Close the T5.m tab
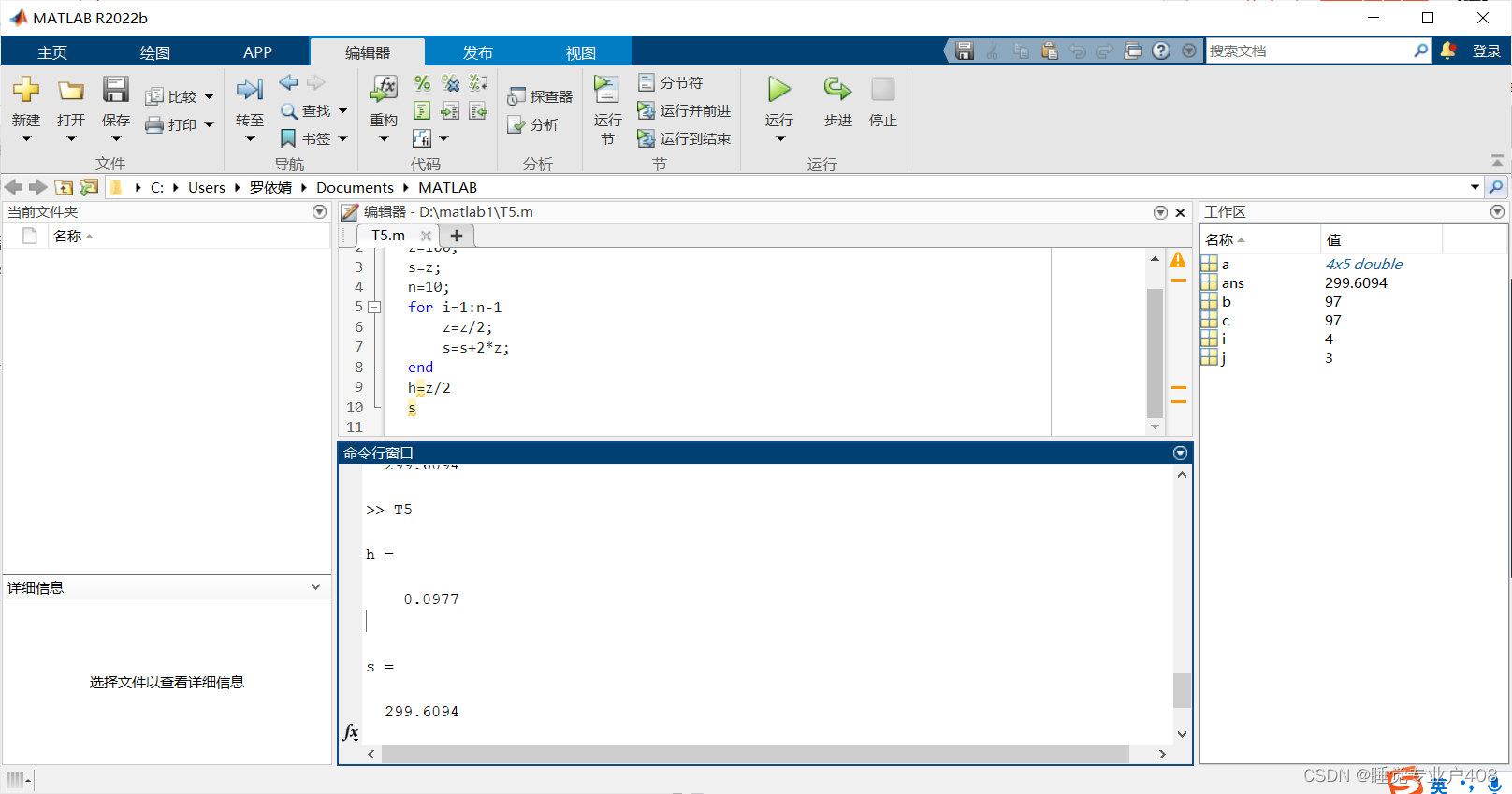This screenshot has width=1512, height=794. pos(426,236)
